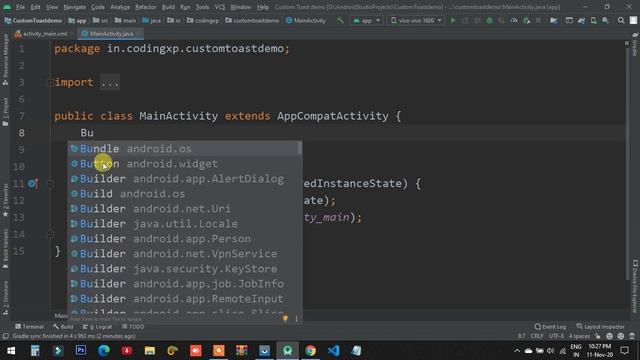Choose Button android.widget suggestion

(184, 164)
